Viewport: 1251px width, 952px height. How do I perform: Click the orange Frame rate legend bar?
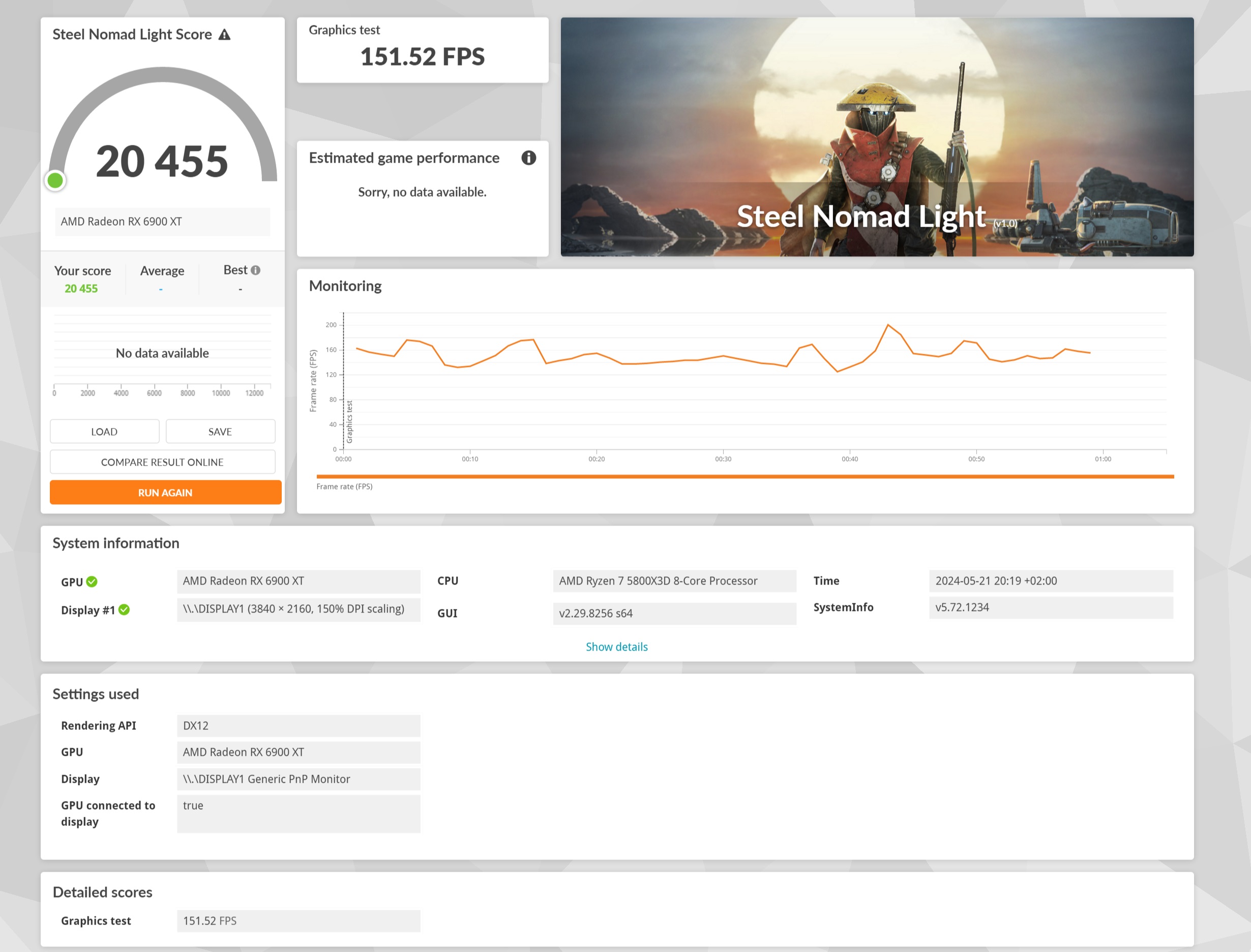[x=744, y=477]
